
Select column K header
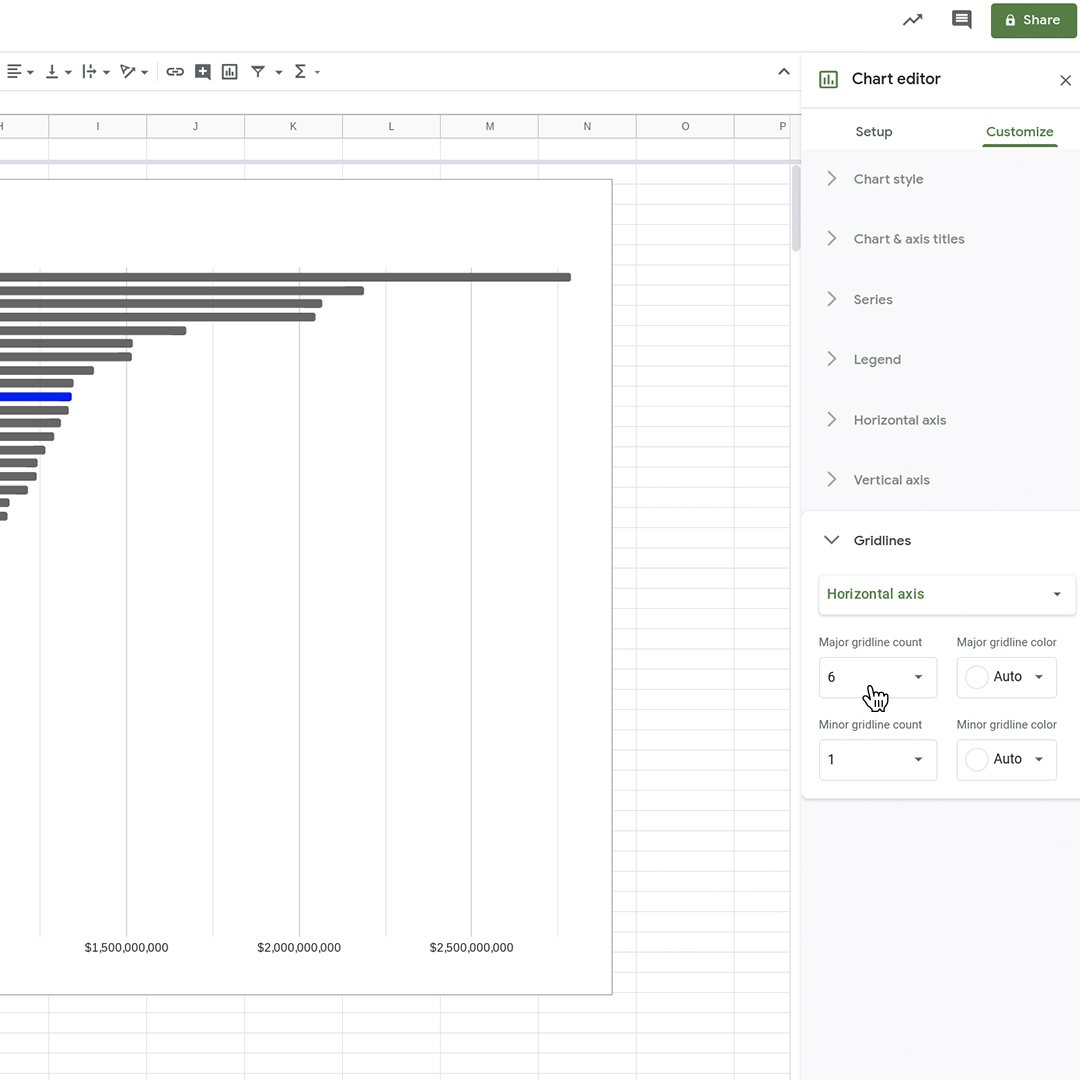293,127
